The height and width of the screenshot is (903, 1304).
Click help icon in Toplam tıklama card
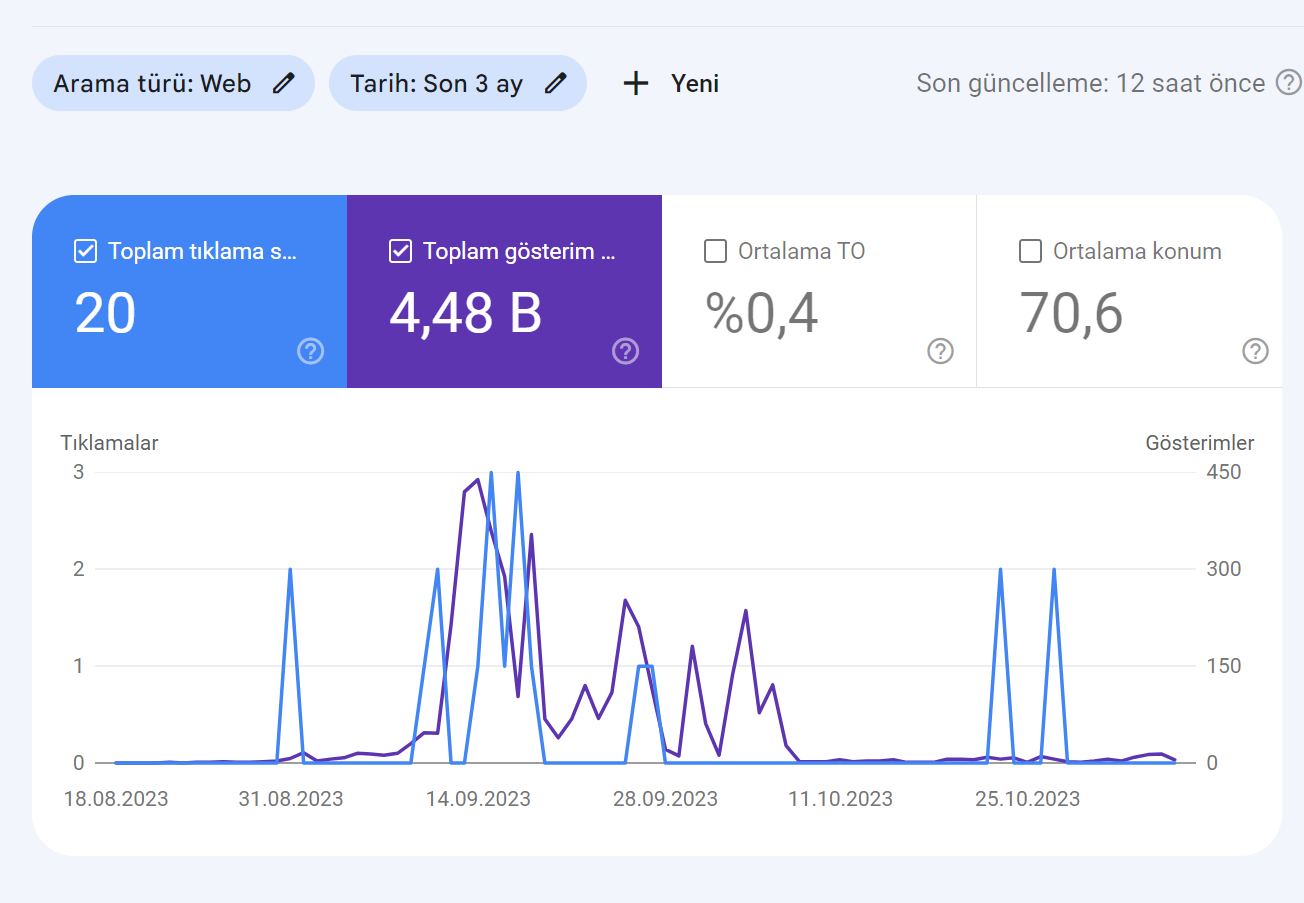311,351
